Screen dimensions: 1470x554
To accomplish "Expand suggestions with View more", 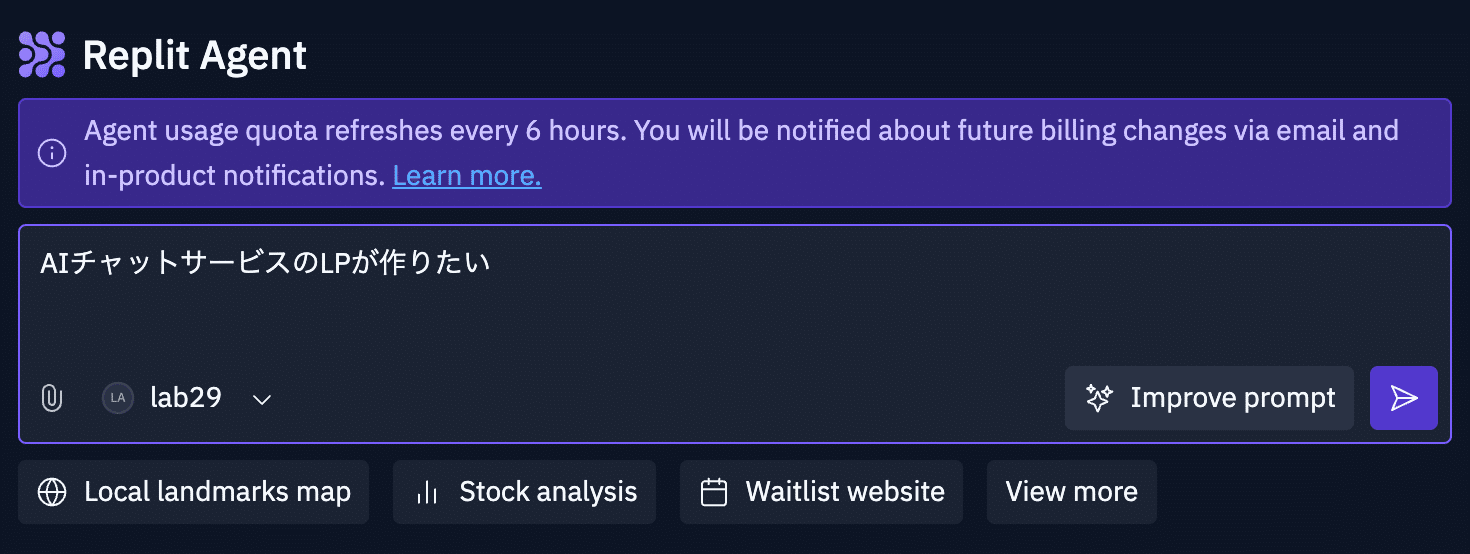I will 1071,492.
